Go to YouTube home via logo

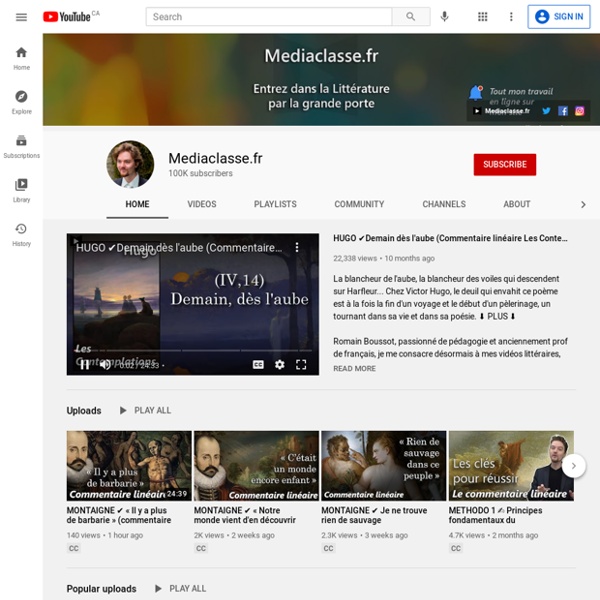(67, 17)
